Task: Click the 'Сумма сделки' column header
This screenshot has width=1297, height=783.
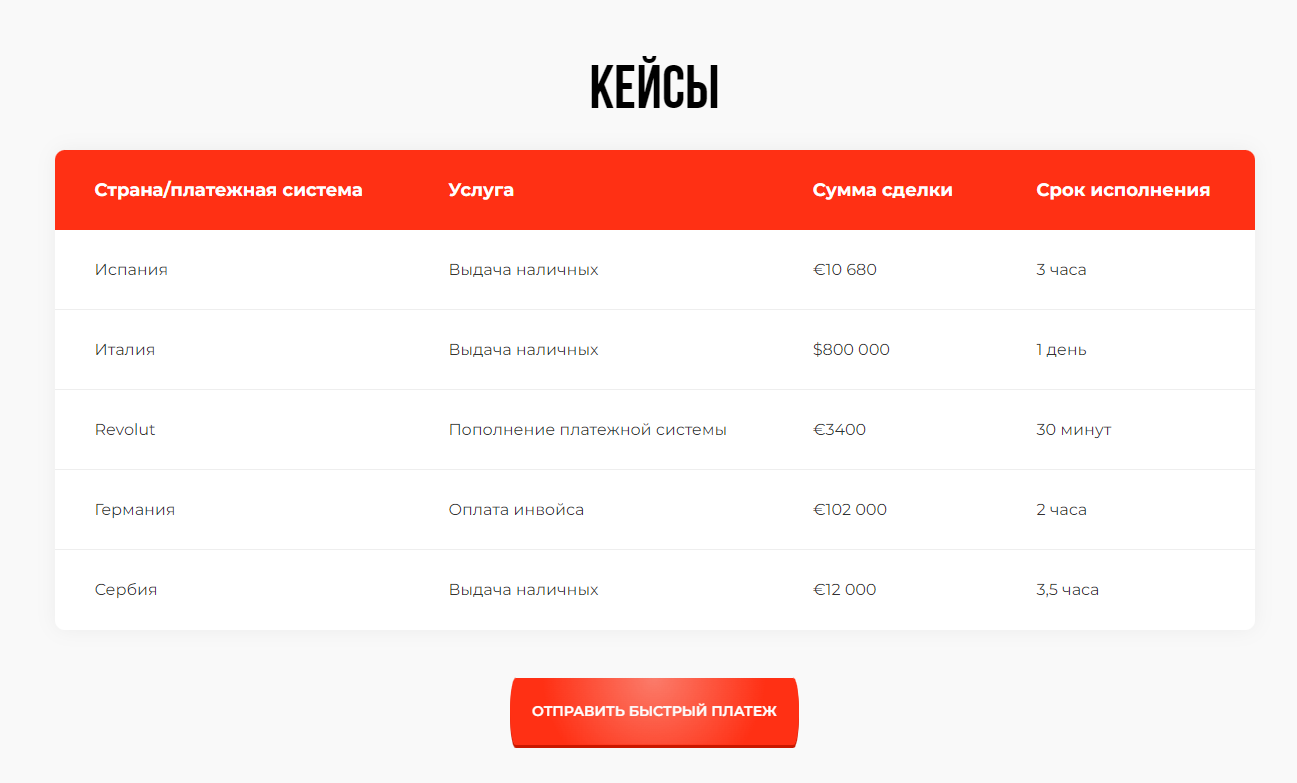Action: pyautogui.click(x=882, y=190)
